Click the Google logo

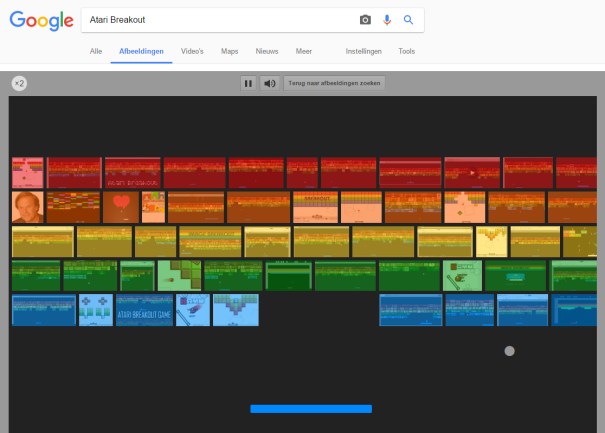click(x=42, y=20)
